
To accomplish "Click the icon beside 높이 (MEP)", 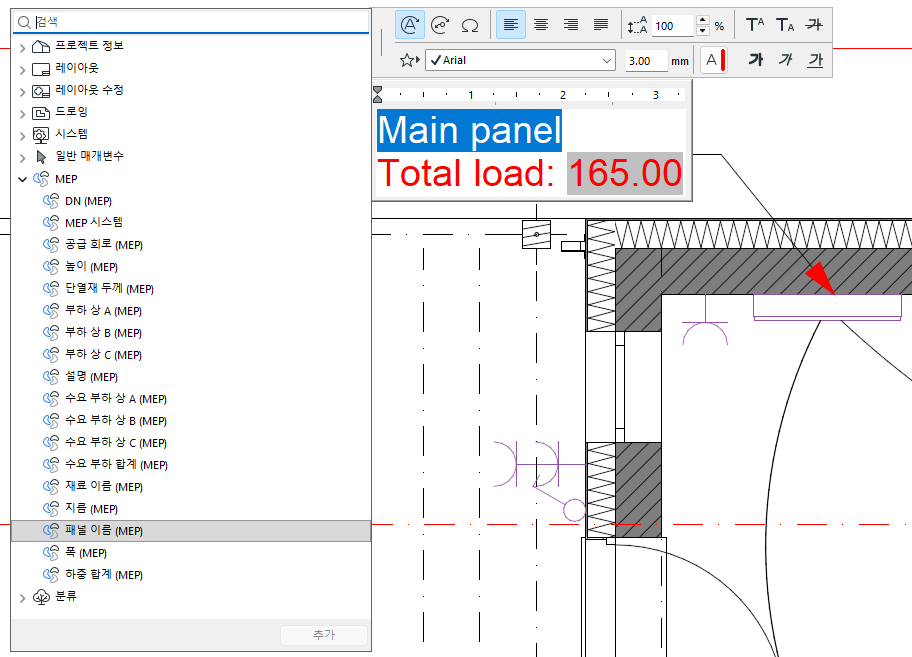I will (51, 266).
